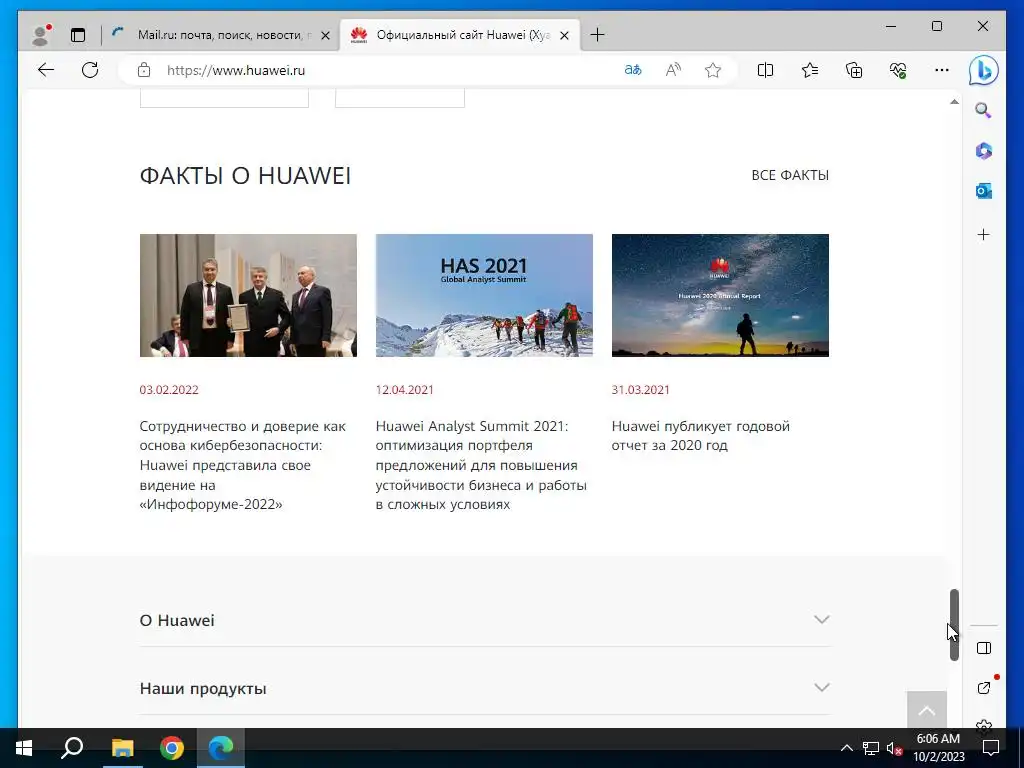Open ВСЕ ФАКТЫ link
Screen dimensions: 1024x768
click(x=790, y=175)
